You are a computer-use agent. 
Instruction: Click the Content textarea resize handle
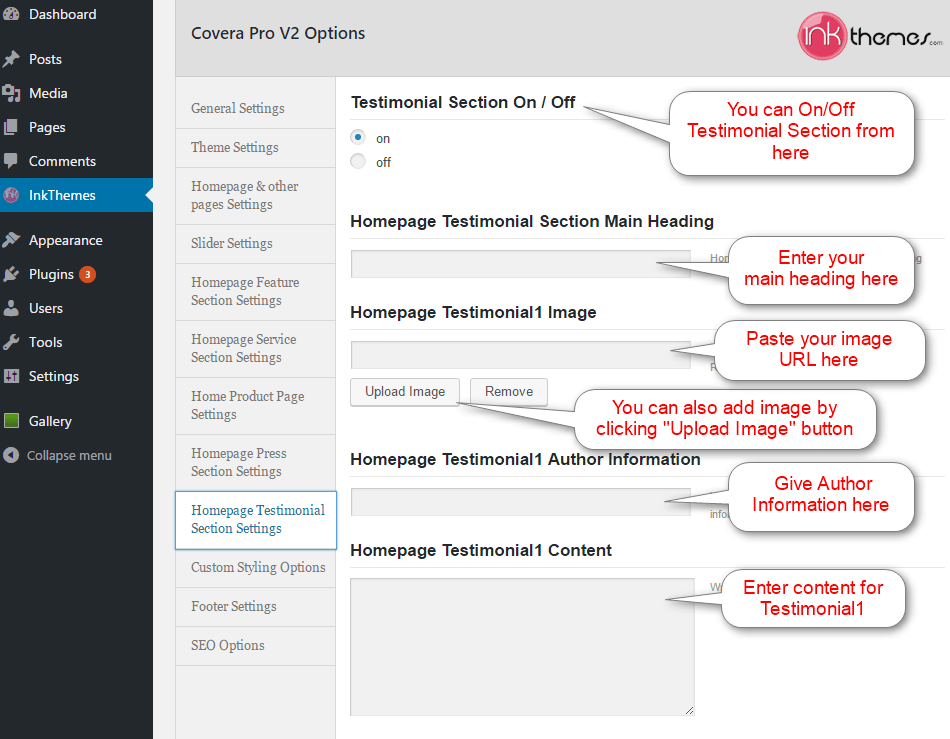click(689, 711)
